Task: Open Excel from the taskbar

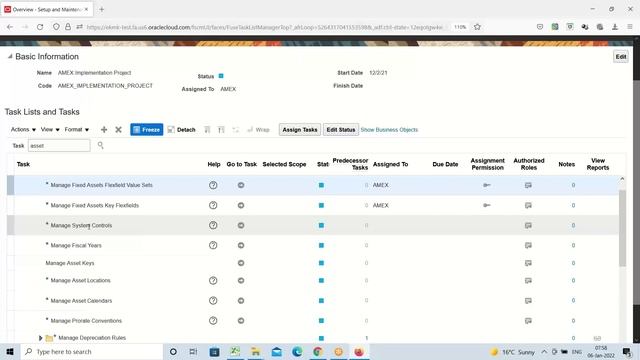Action: click(235, 351)
